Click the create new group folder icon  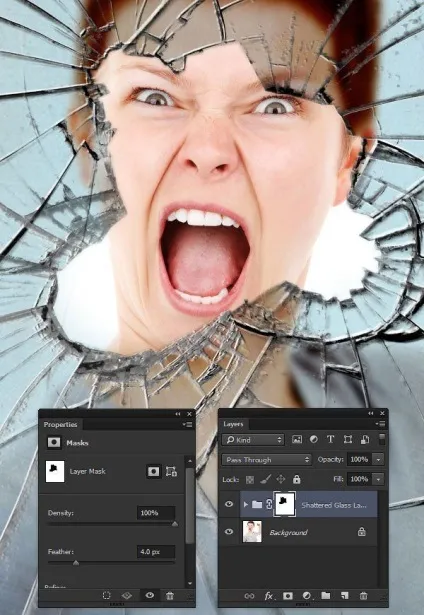pos(326,595)
